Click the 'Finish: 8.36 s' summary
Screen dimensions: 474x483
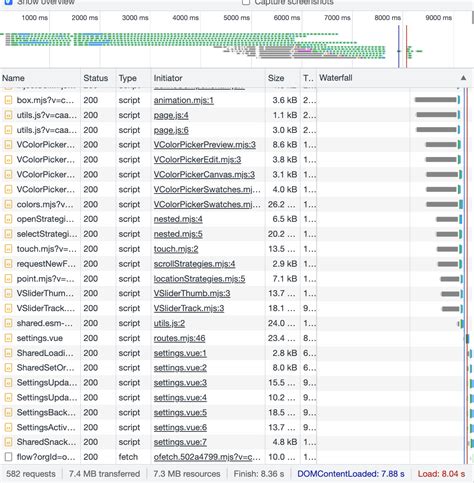coord(259,474)
